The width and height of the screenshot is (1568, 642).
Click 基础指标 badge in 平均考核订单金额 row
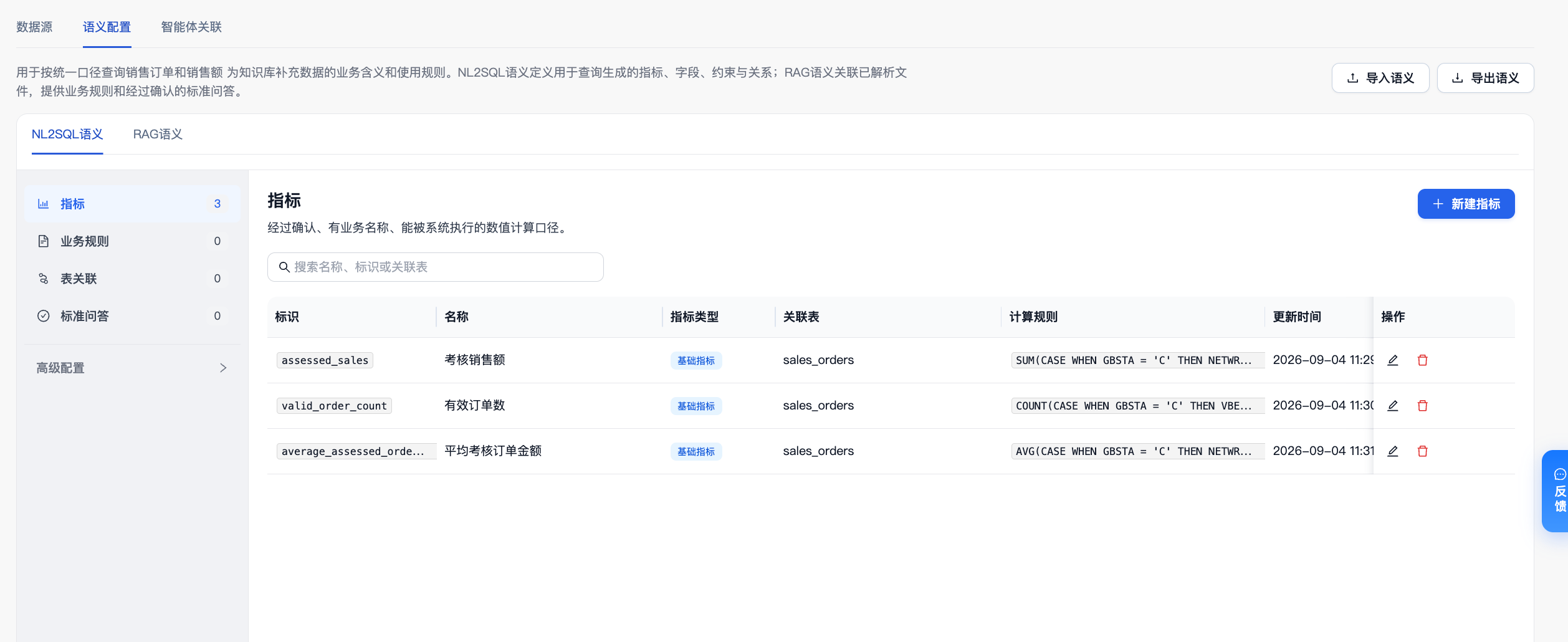tap(696, 451)
